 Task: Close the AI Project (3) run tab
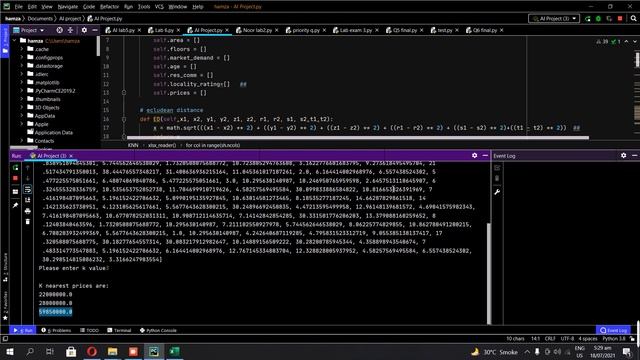click(x=71, y=156)
